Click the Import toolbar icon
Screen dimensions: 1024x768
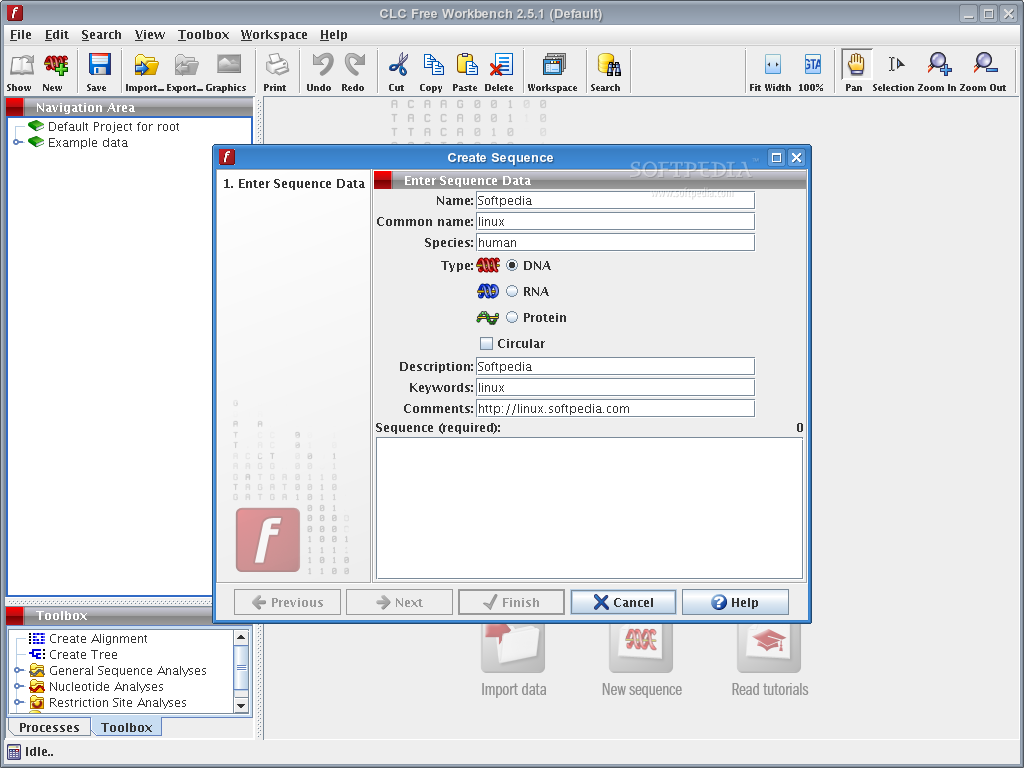(x=146, y=66)
